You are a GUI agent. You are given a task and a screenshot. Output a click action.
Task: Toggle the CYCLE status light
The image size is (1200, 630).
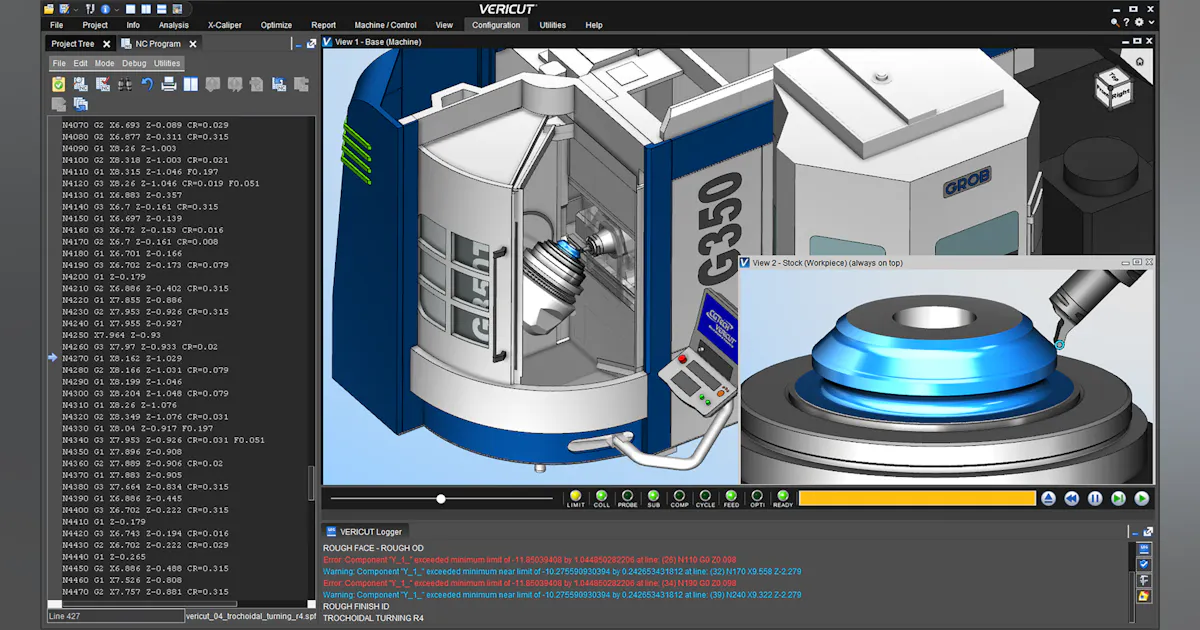point(705,498)
